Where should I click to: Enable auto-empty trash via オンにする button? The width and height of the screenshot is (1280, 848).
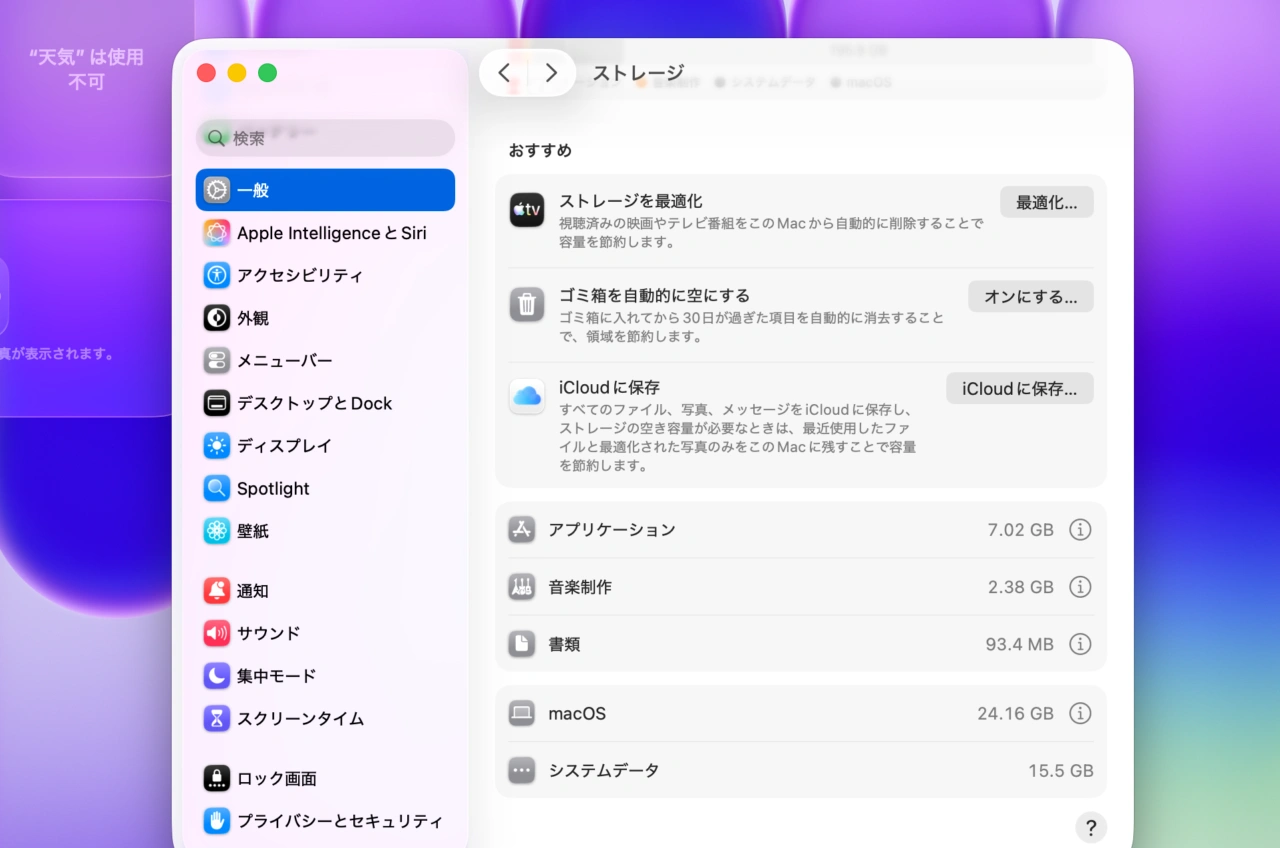(x=1030, y=296)
